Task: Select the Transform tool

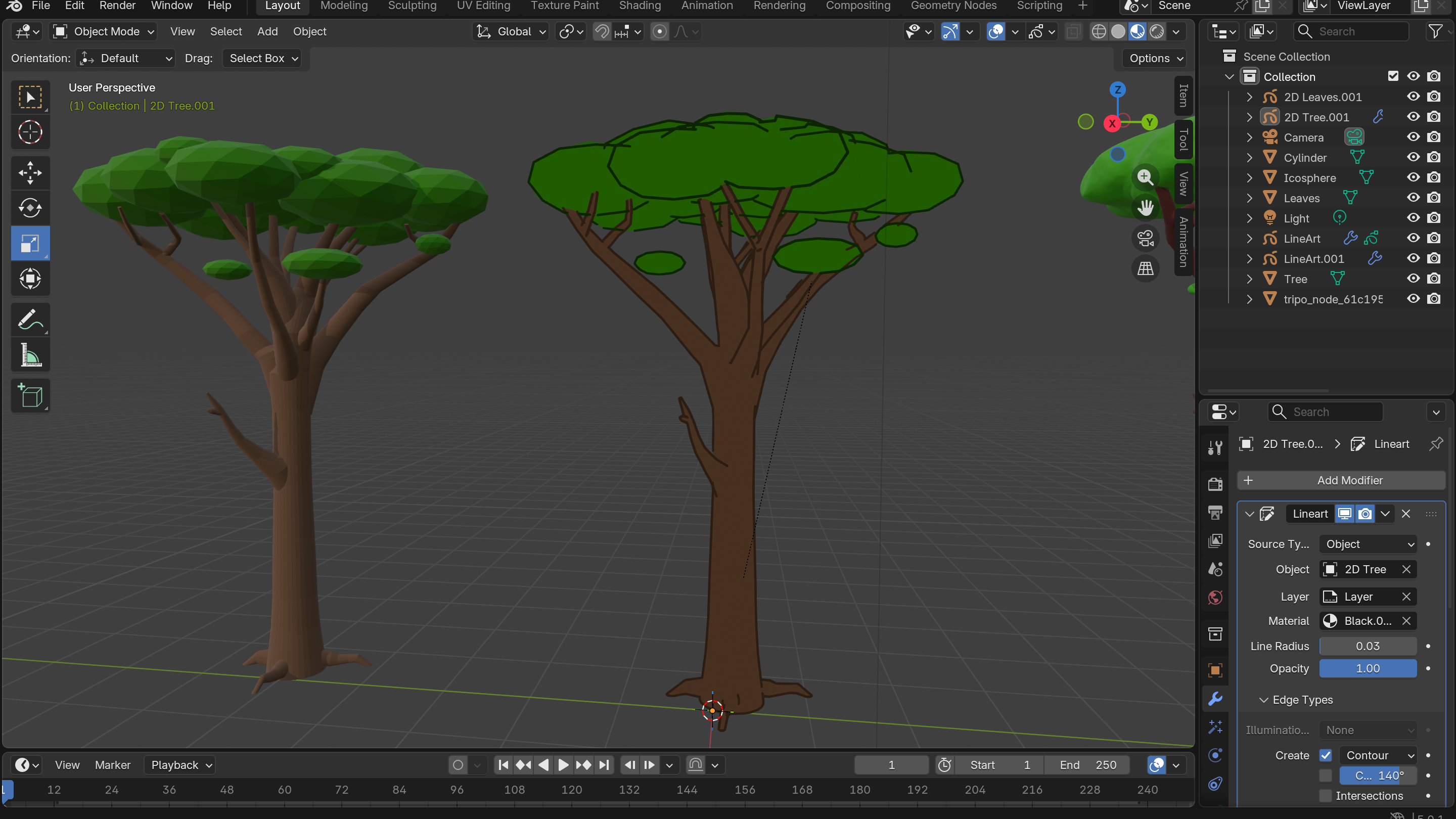Action: [x=30, y=279]
